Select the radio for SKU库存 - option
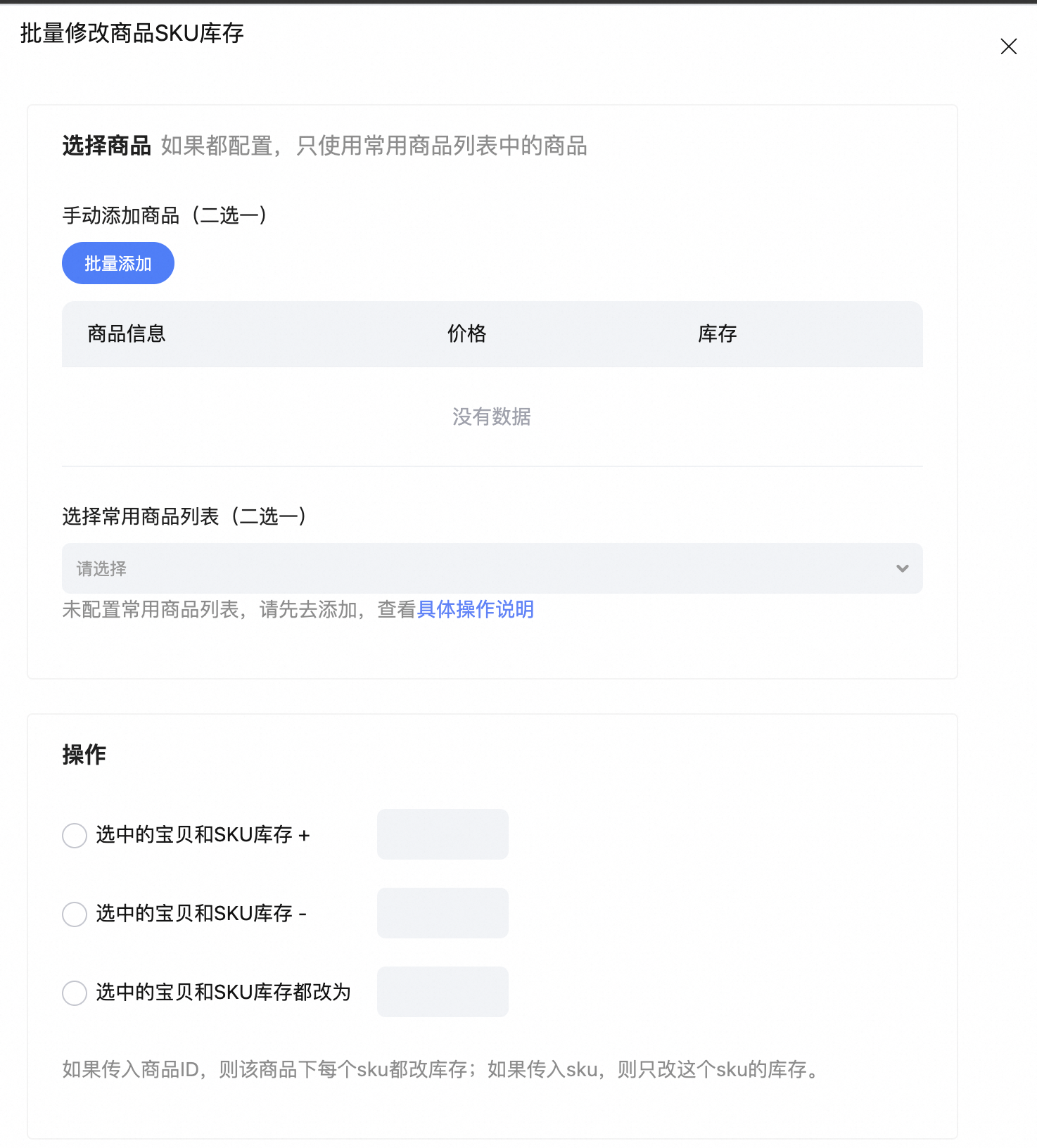The height and width of the screenshot is (1148, 1037). [x=75, y=914]
